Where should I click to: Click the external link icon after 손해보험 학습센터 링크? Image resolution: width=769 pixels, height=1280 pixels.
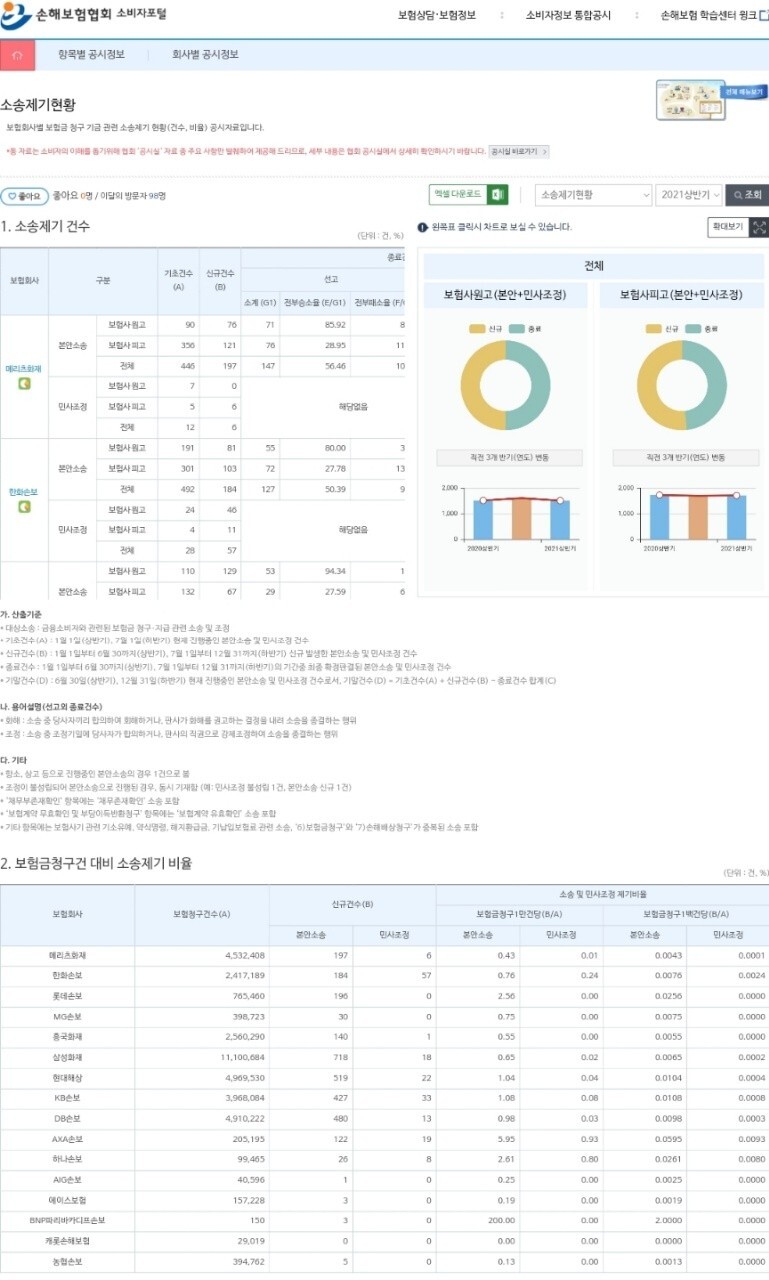[763, 15]
